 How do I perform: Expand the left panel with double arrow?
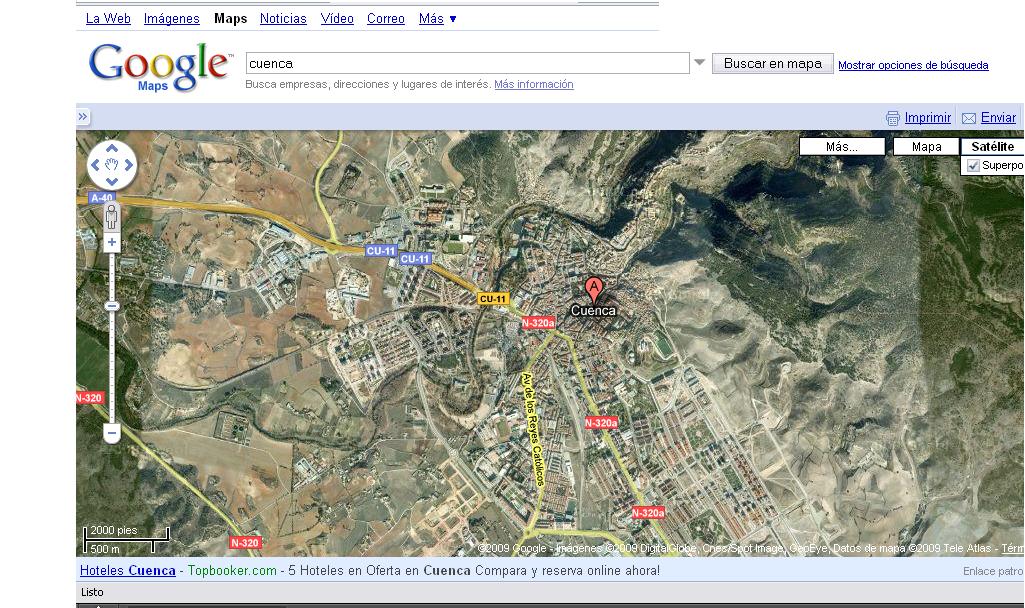point(83,117)
